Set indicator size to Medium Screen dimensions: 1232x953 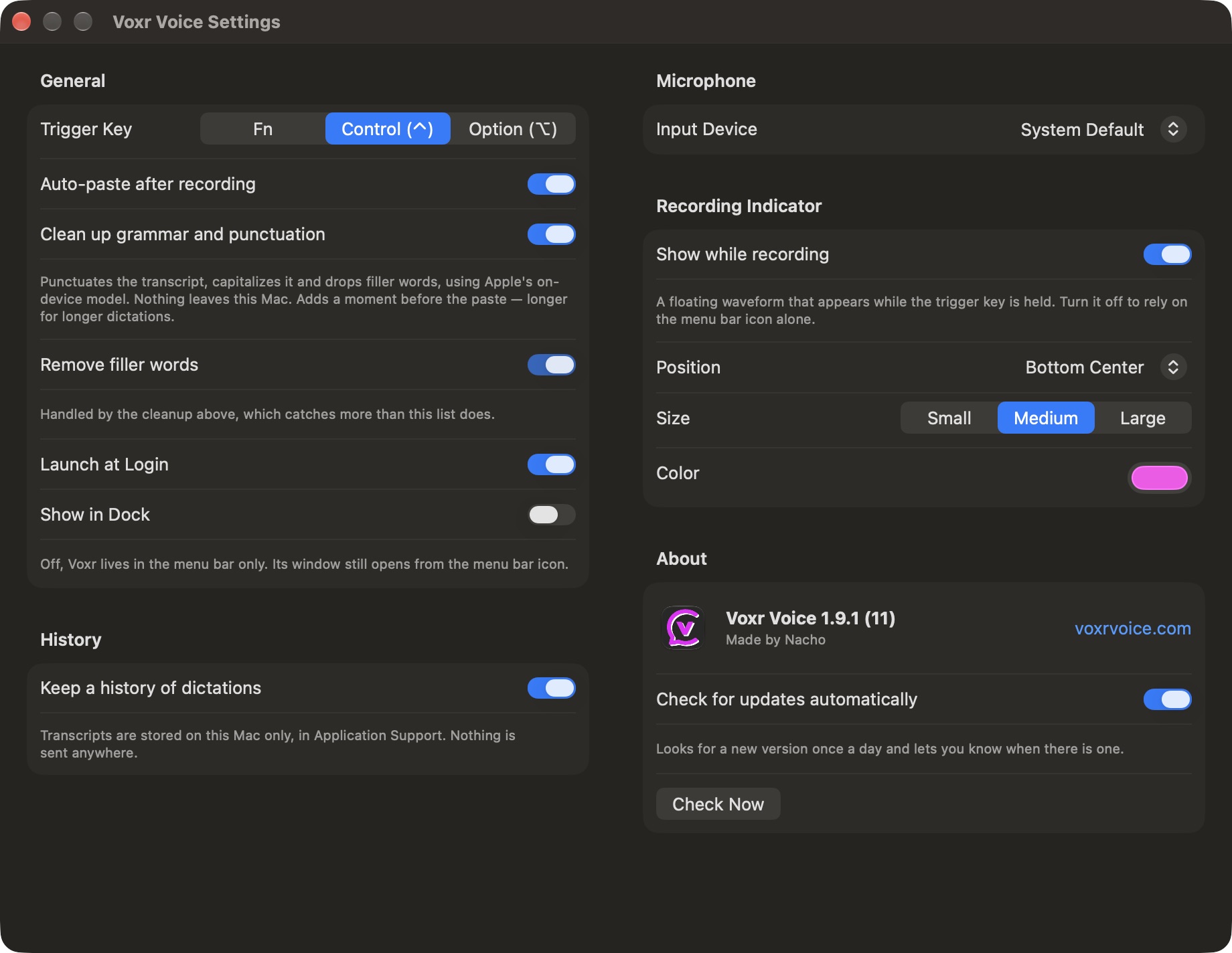tap(1046, 418)
